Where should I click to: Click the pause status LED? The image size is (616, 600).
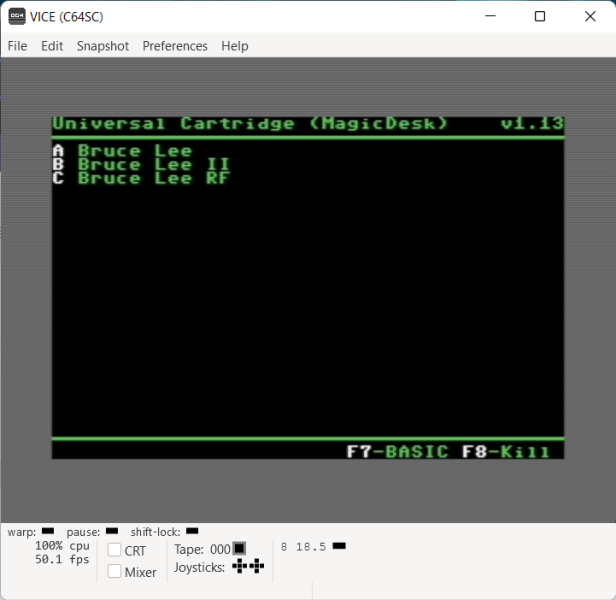tap(112, 531)
